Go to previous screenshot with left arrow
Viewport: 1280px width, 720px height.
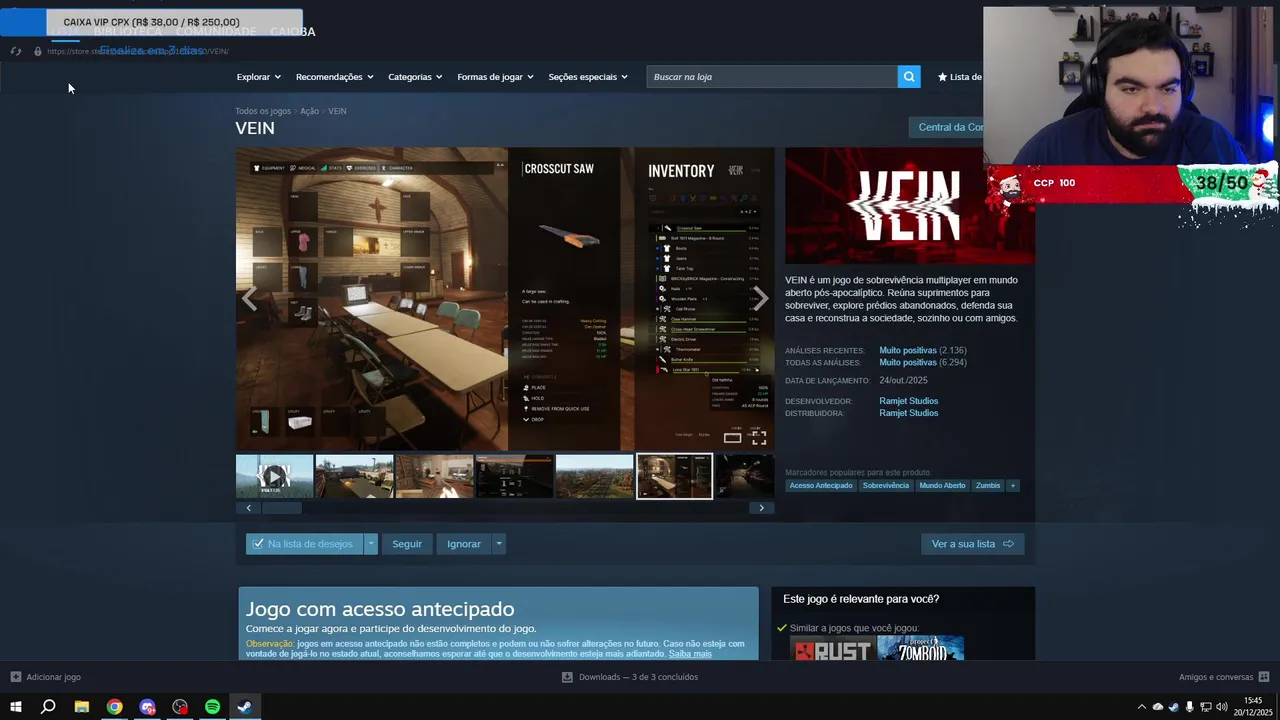point(249,298)
